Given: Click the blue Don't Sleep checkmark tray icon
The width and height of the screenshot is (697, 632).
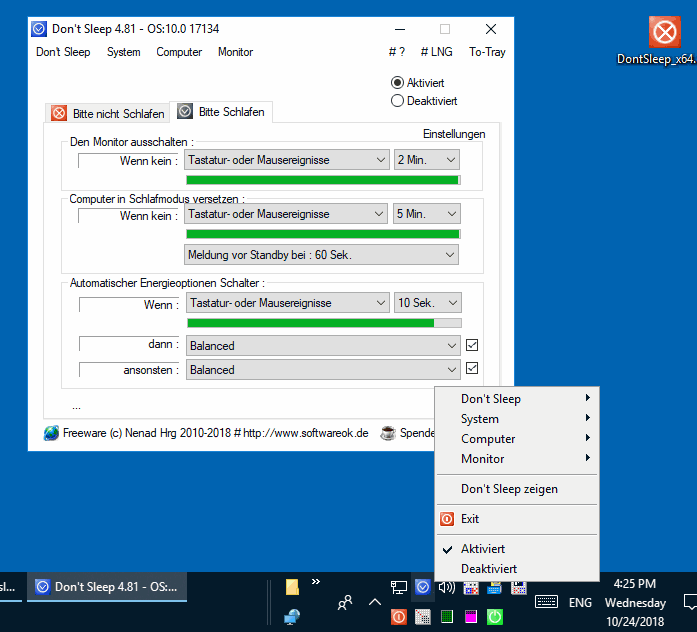Looking at the screenshot, I should [422, 588].
